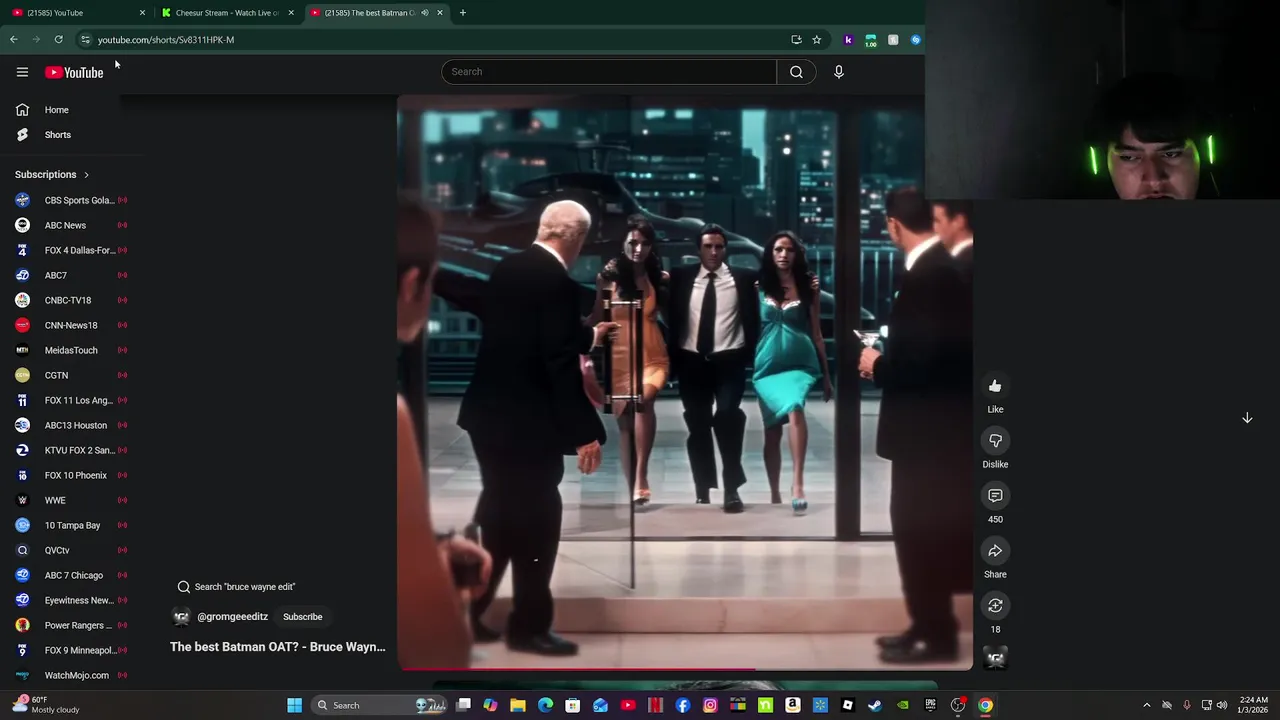Open Epic Games launcher from taskbar
1280x720 pixels.
tap(930, 705)
